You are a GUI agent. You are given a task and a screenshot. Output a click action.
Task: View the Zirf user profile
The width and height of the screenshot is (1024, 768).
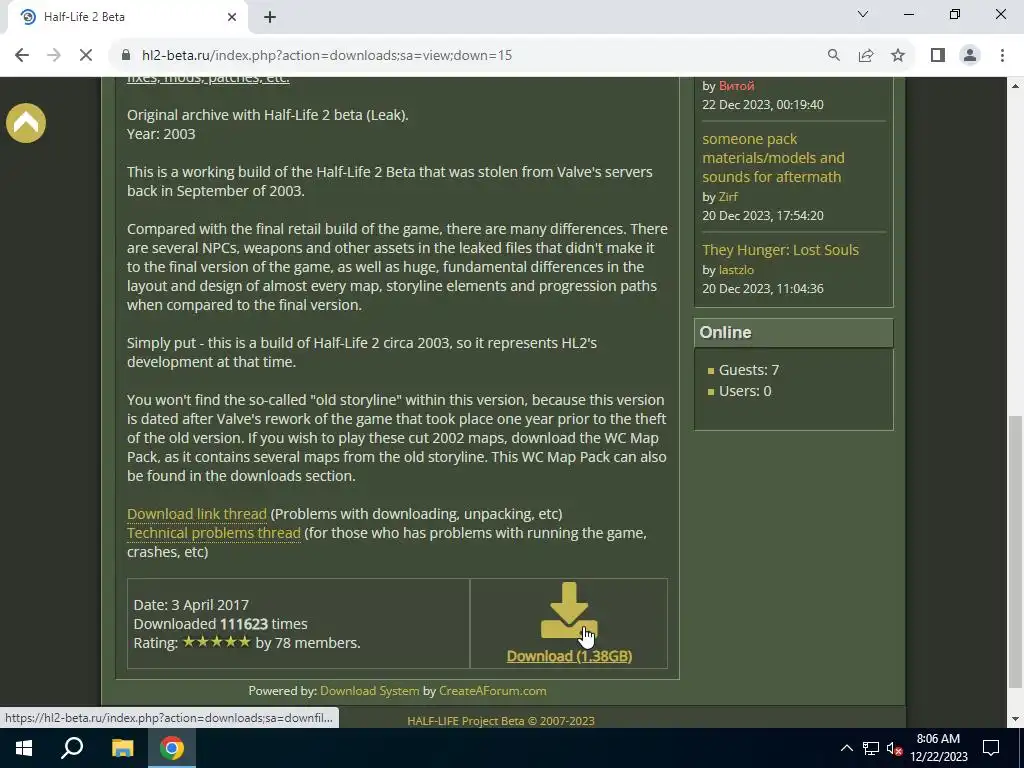(x=728, y=197)
